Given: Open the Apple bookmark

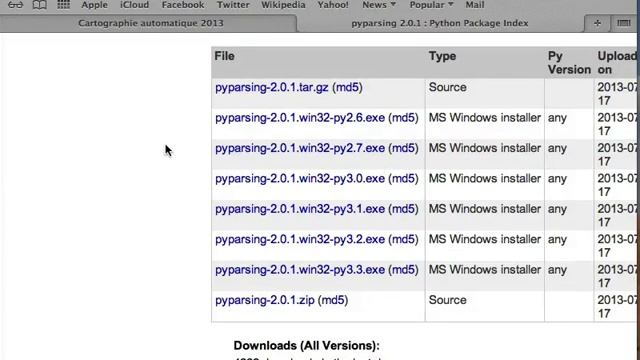Looking at the screenshot, I should click(x=94, y=5).
